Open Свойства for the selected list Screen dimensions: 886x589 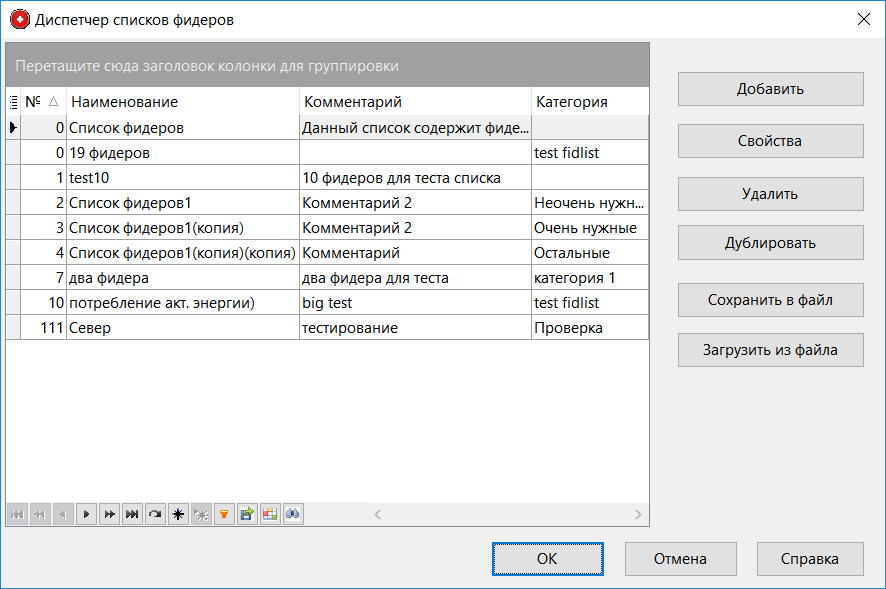click(770, 141)
